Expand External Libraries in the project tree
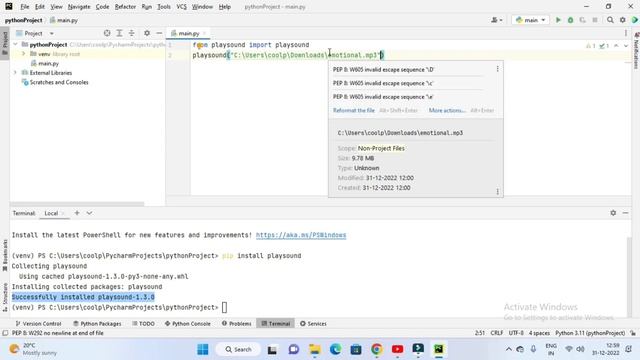The height and width of the screenshot is (360, 640). point(16,73)
